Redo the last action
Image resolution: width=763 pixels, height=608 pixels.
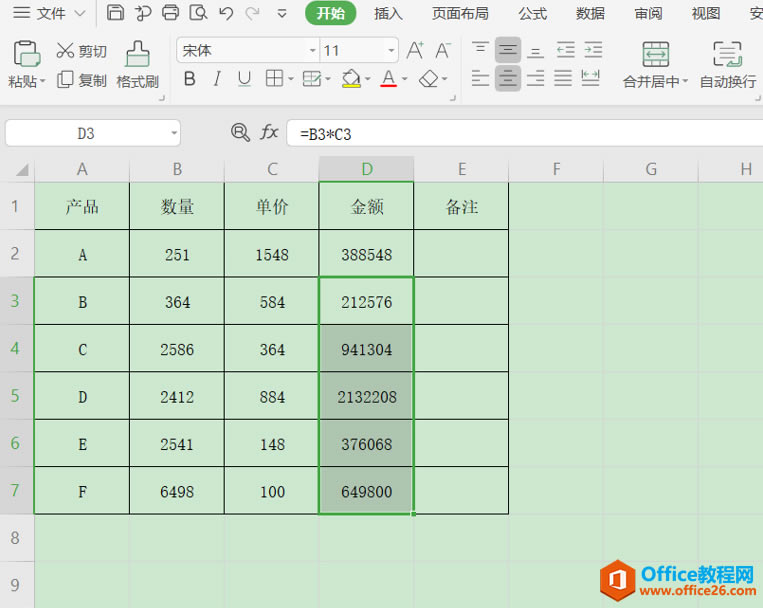click(252, 13)
